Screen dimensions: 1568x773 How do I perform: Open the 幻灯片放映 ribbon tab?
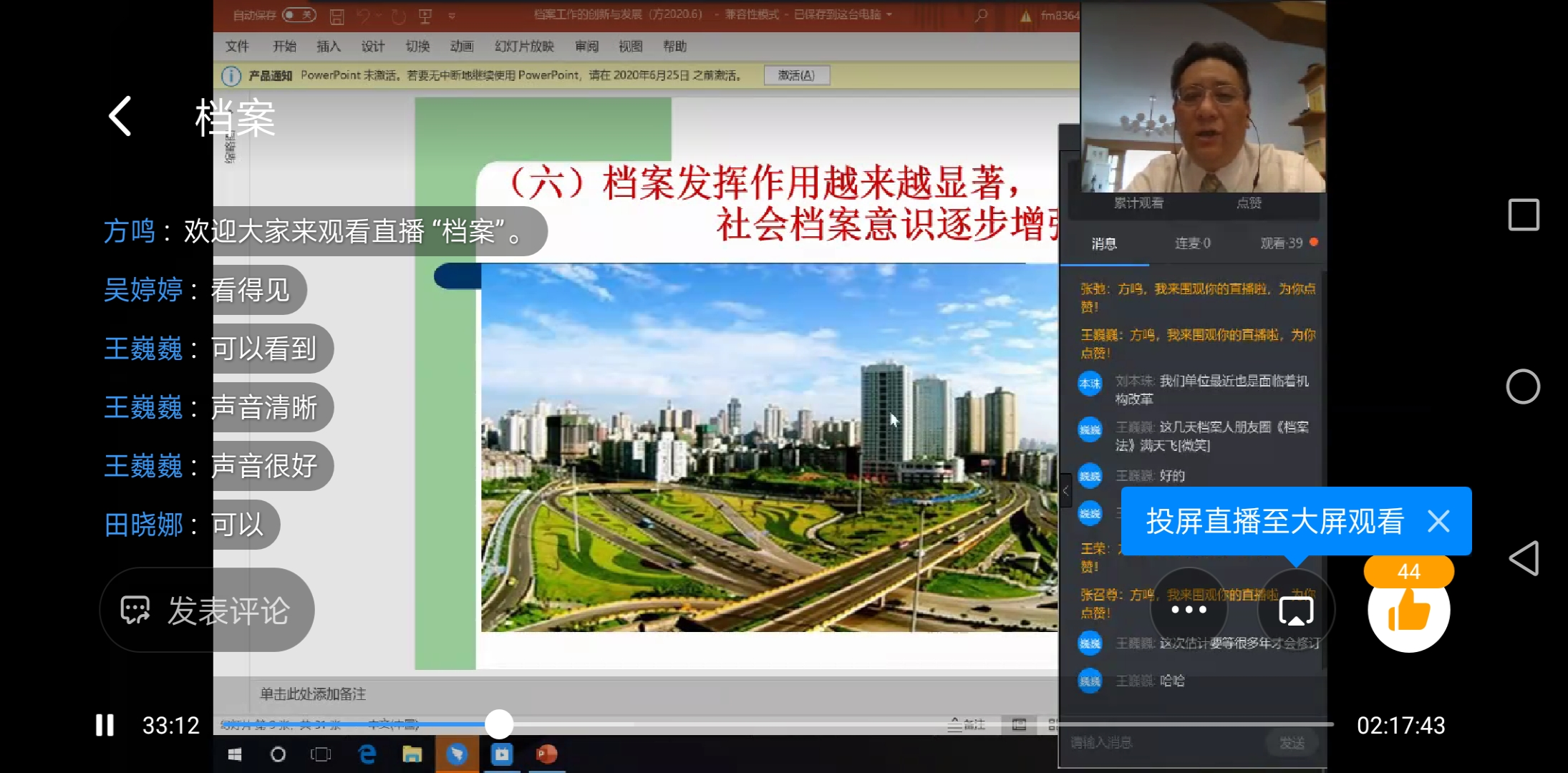[x=524, y=47]
